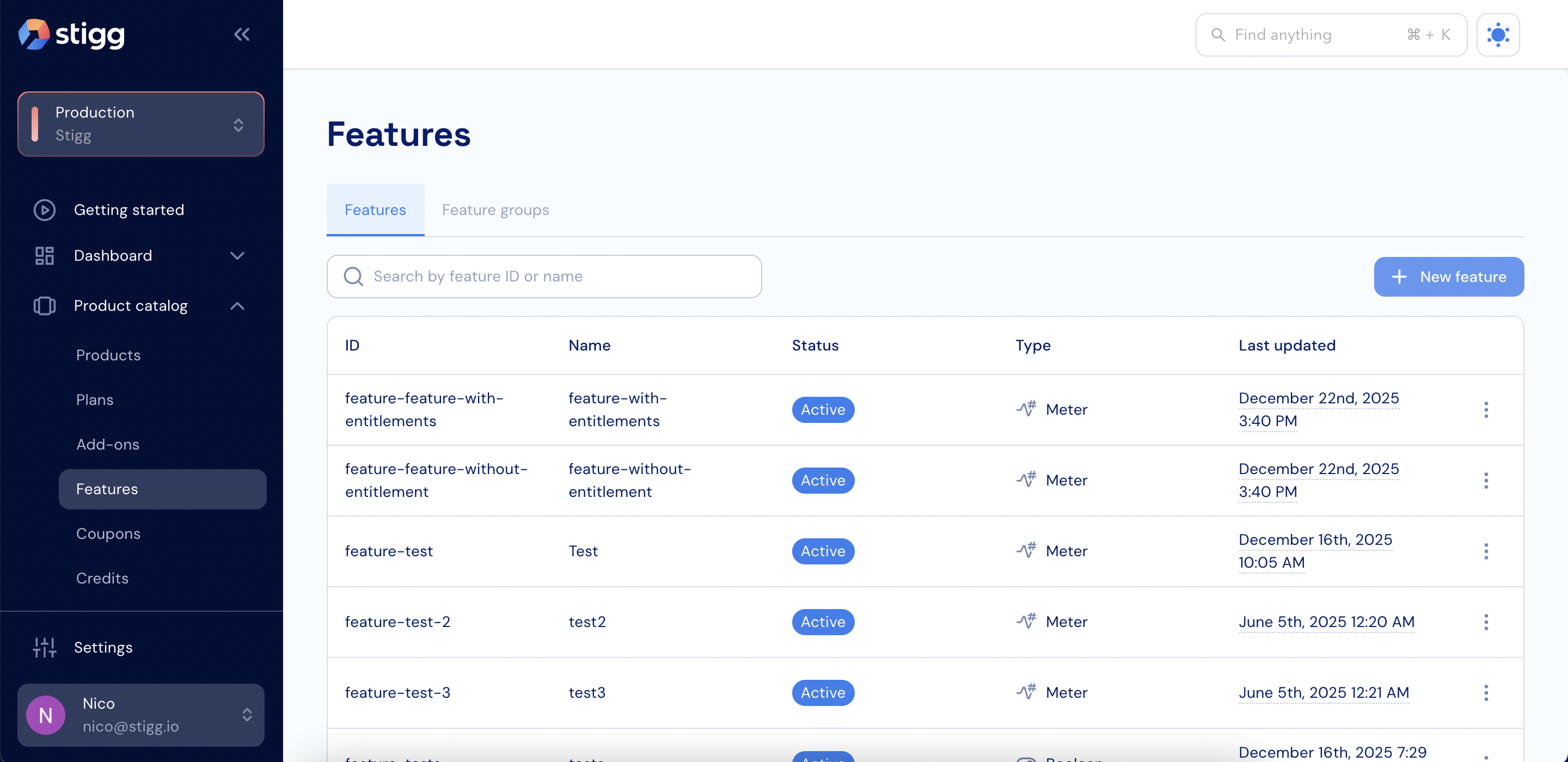Open the Production environment switcher
Image resolution: width=1568 pixels, height=762 pixels.
pos(140,124)
